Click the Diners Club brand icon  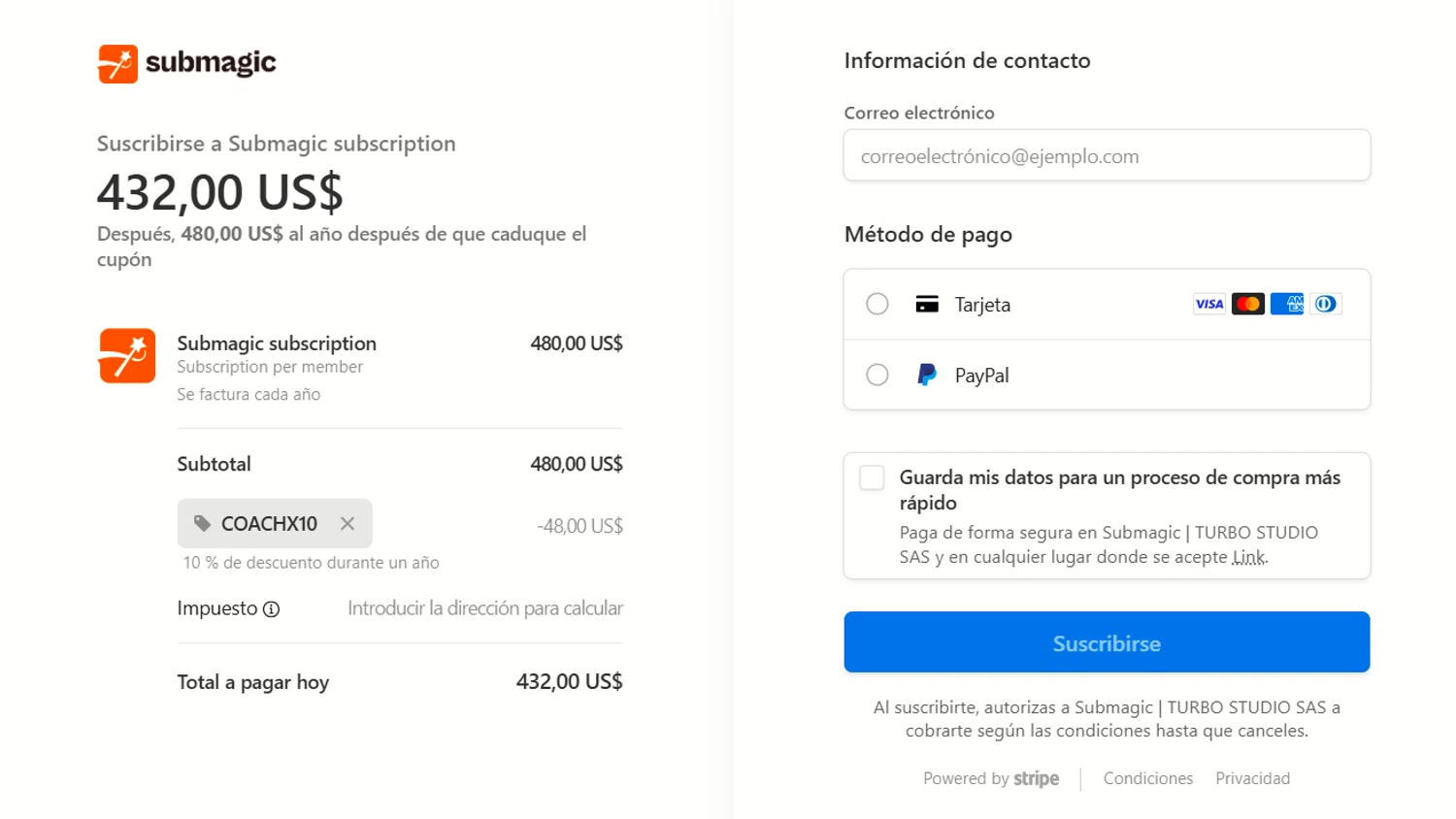coord(1325,304)
